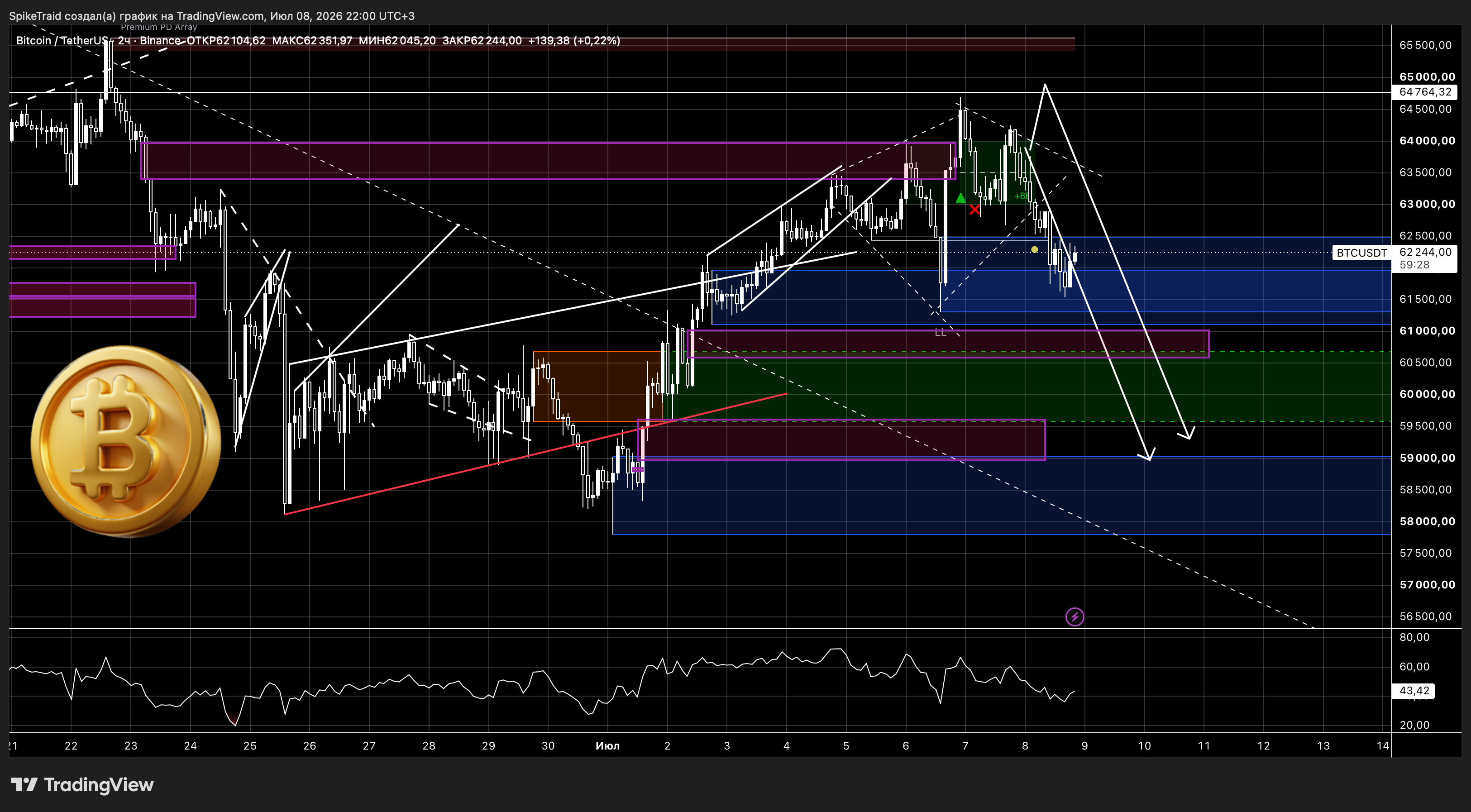
Task: Click the 57 500,00 price axis label
Action: pyautogui.click(x=1425, y=553)
